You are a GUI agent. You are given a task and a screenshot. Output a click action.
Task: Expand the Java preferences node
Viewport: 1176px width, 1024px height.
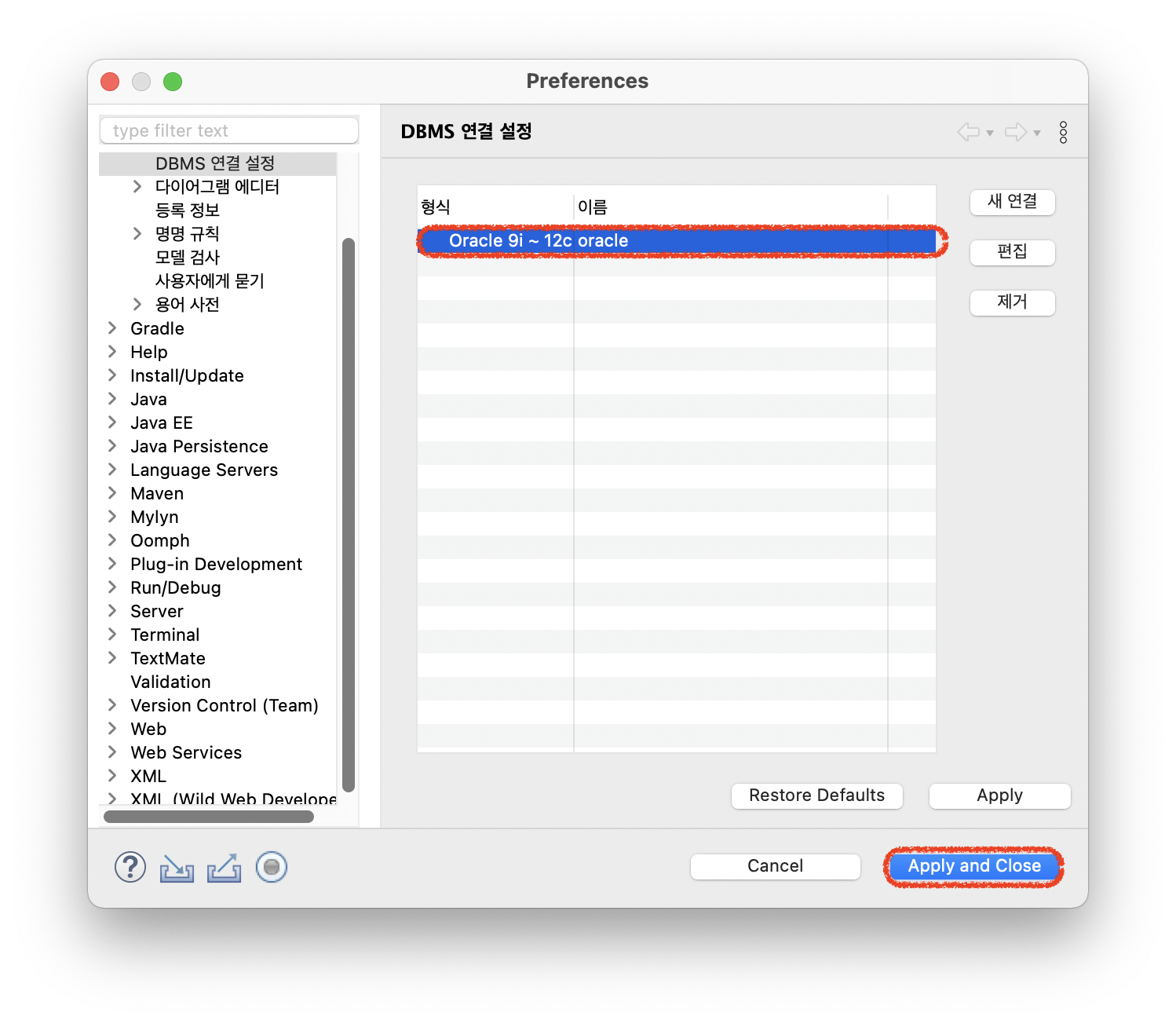click(x=112, y=398)
